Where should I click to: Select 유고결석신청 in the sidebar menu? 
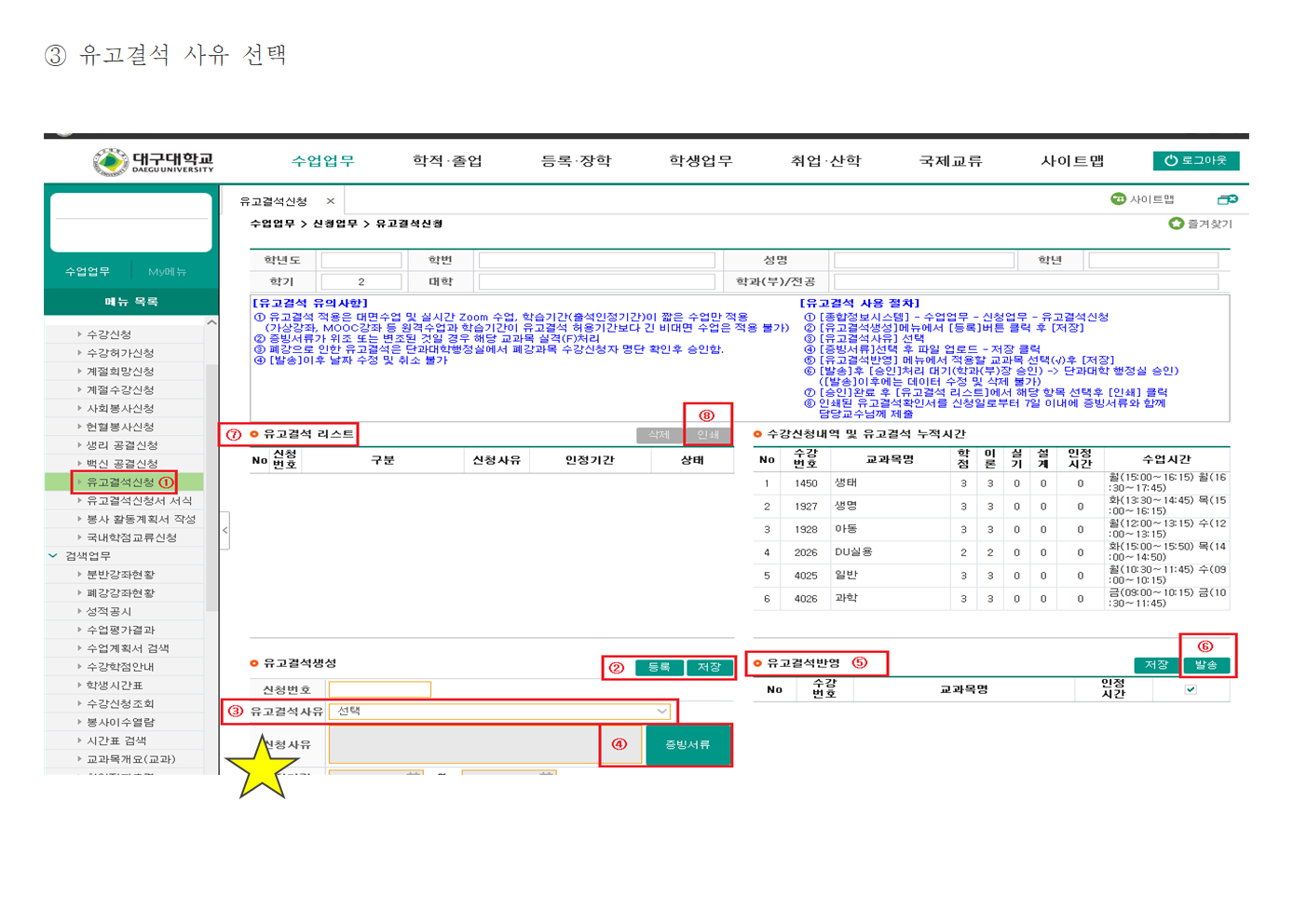pos(120,482)
